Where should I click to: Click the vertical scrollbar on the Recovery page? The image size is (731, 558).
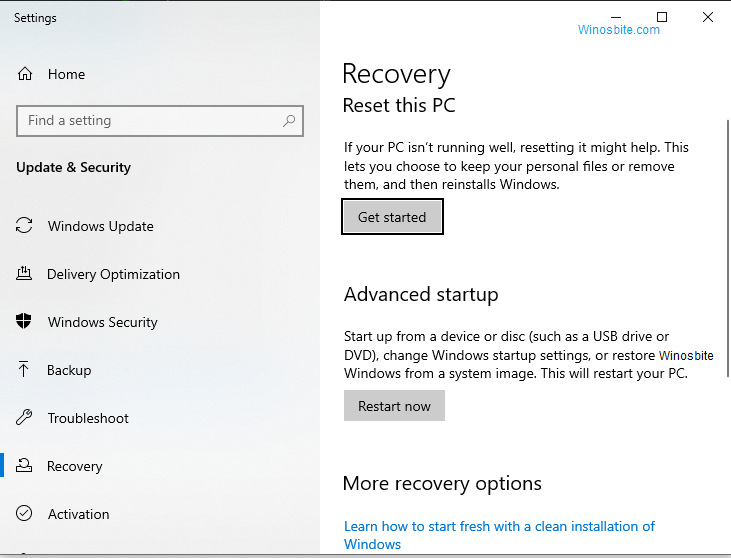click(728, 248)
